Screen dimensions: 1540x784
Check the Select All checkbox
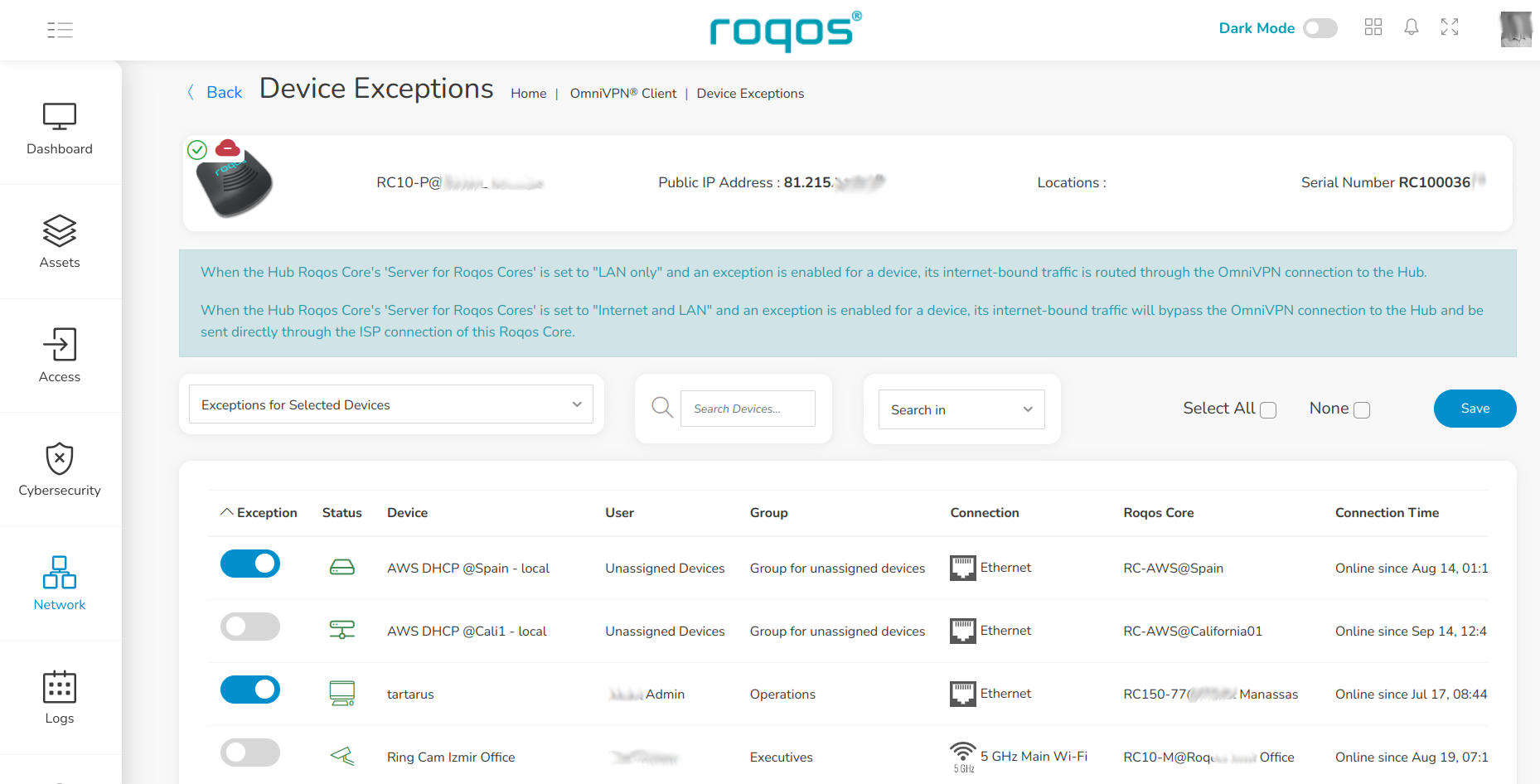(1268, 410)
